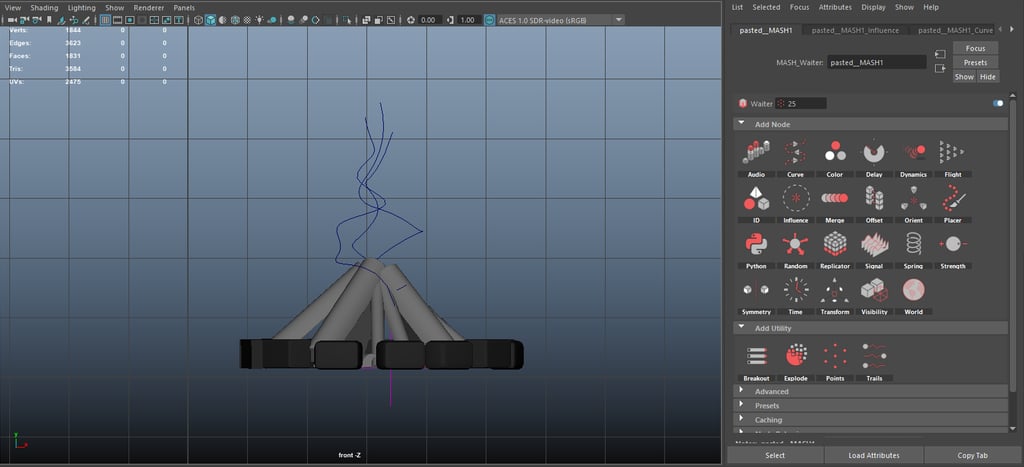The width and height of the screenshot is (1024, 467).
Task: Add a MASH Audio node
Action: click(756, 153)
